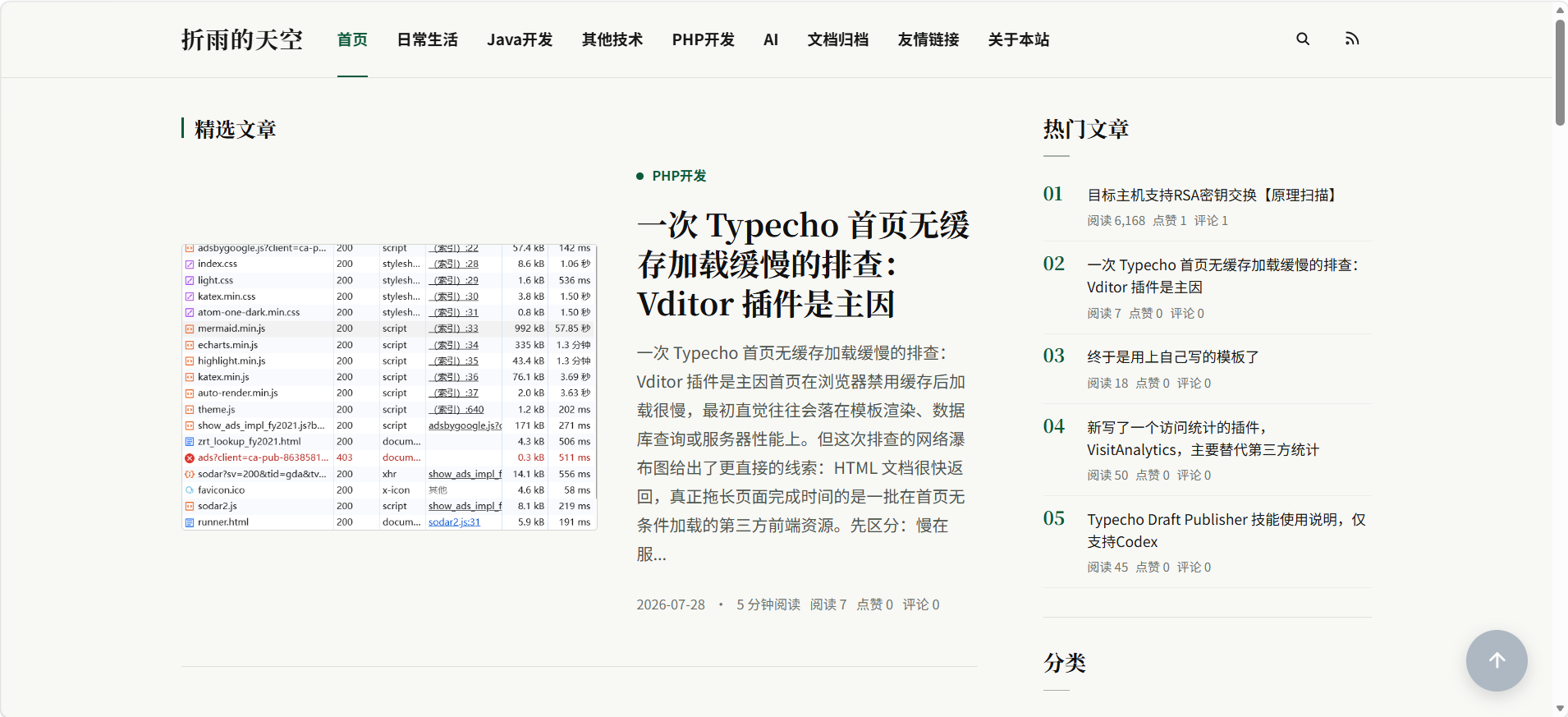The width and height of the screenshot is (1568, 717).
Task: Click the 热门文章 sidebar heading
Action: tap(1086, 129)
